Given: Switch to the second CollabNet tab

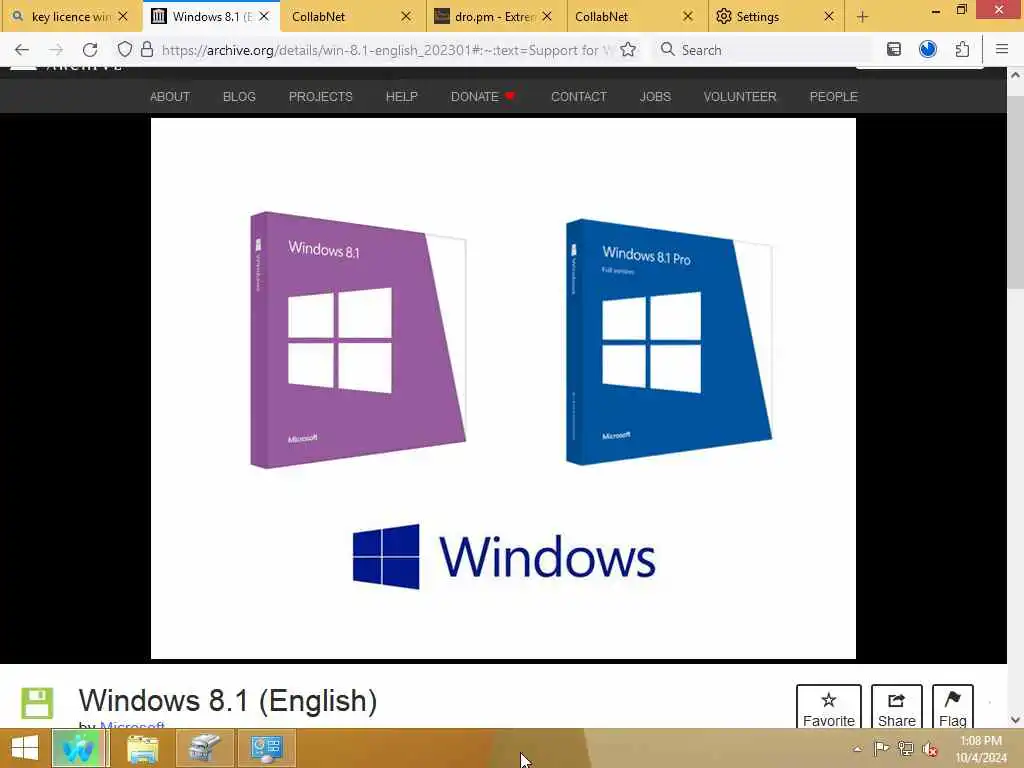Looking at the screenshot, I should 636,16.
